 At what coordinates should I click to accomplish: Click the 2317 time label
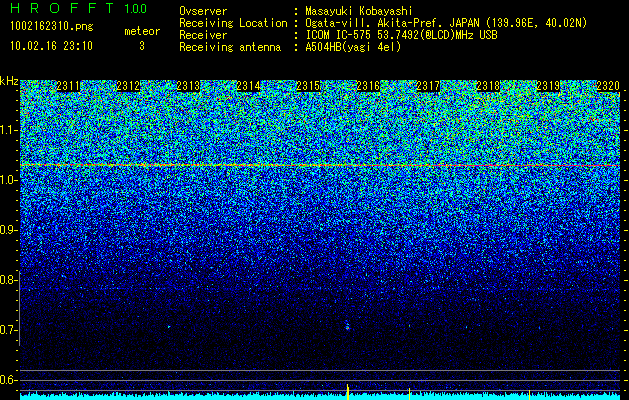pos(428,86)
